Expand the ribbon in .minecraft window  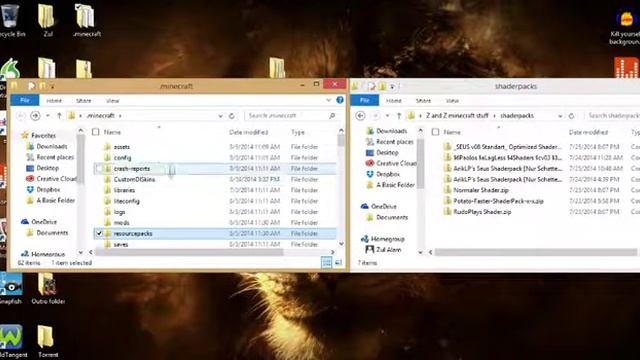point(329,100)
